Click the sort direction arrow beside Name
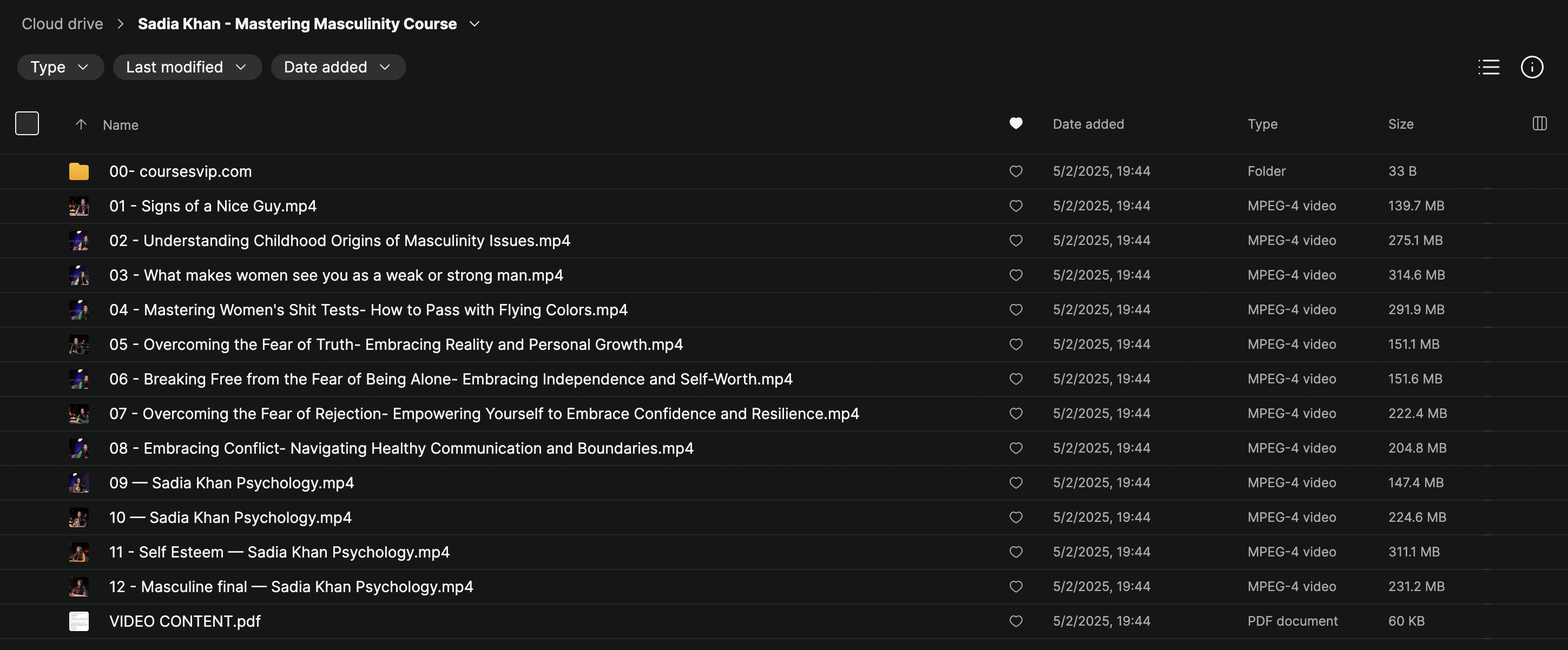The image size is (1568, 650). (x=81, y=124)
